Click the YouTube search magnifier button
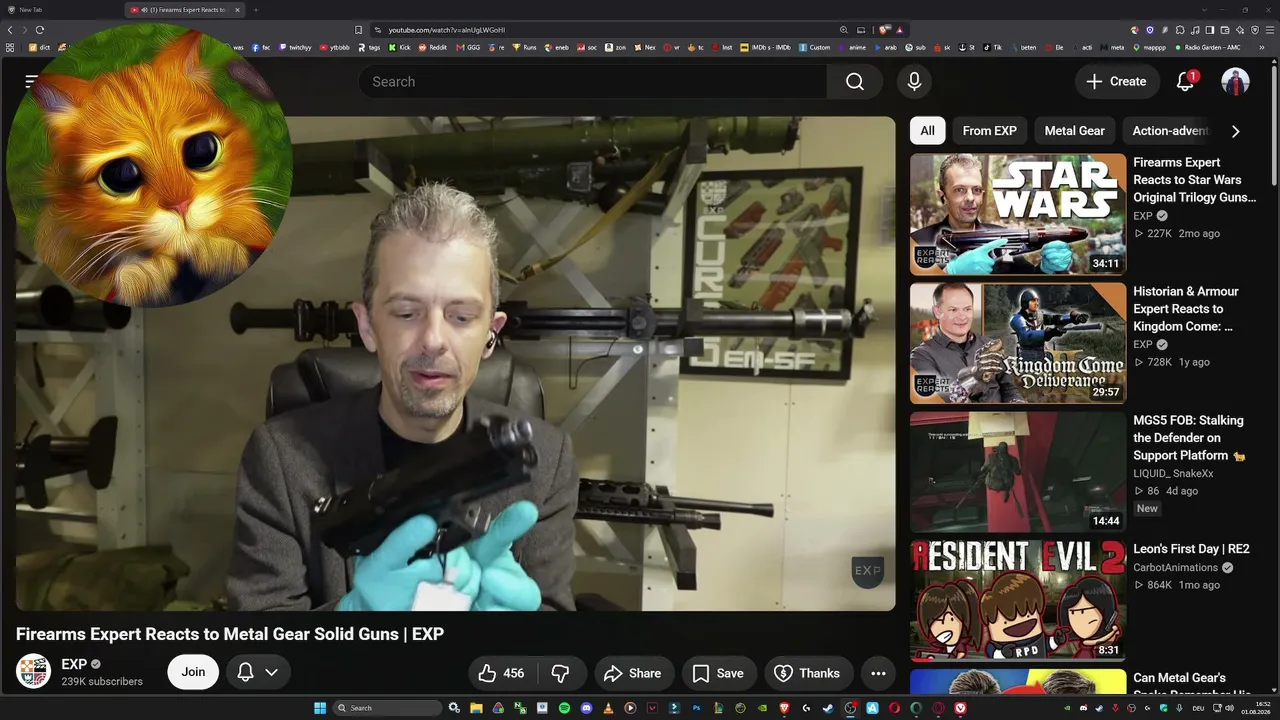 [x=854, y=82]
